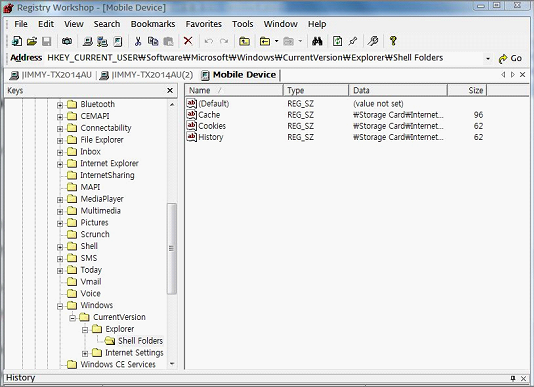Click the camera snapshot toolbar icon
534x387 pixels.
tap(67, 41)
